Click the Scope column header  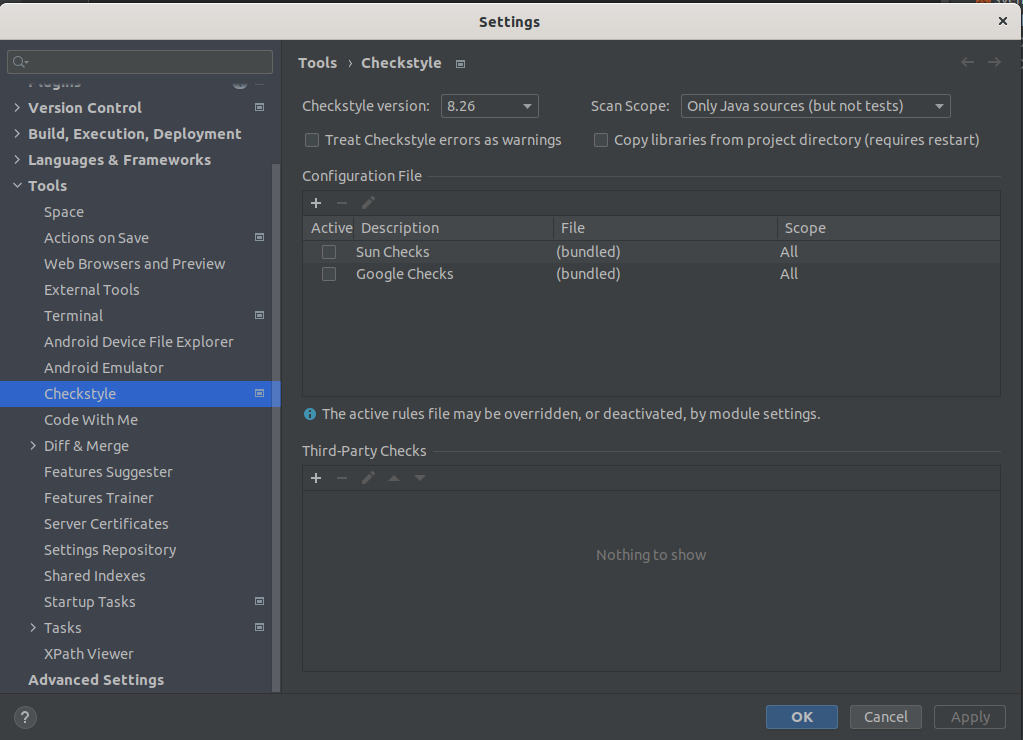(x=889, y=228)
